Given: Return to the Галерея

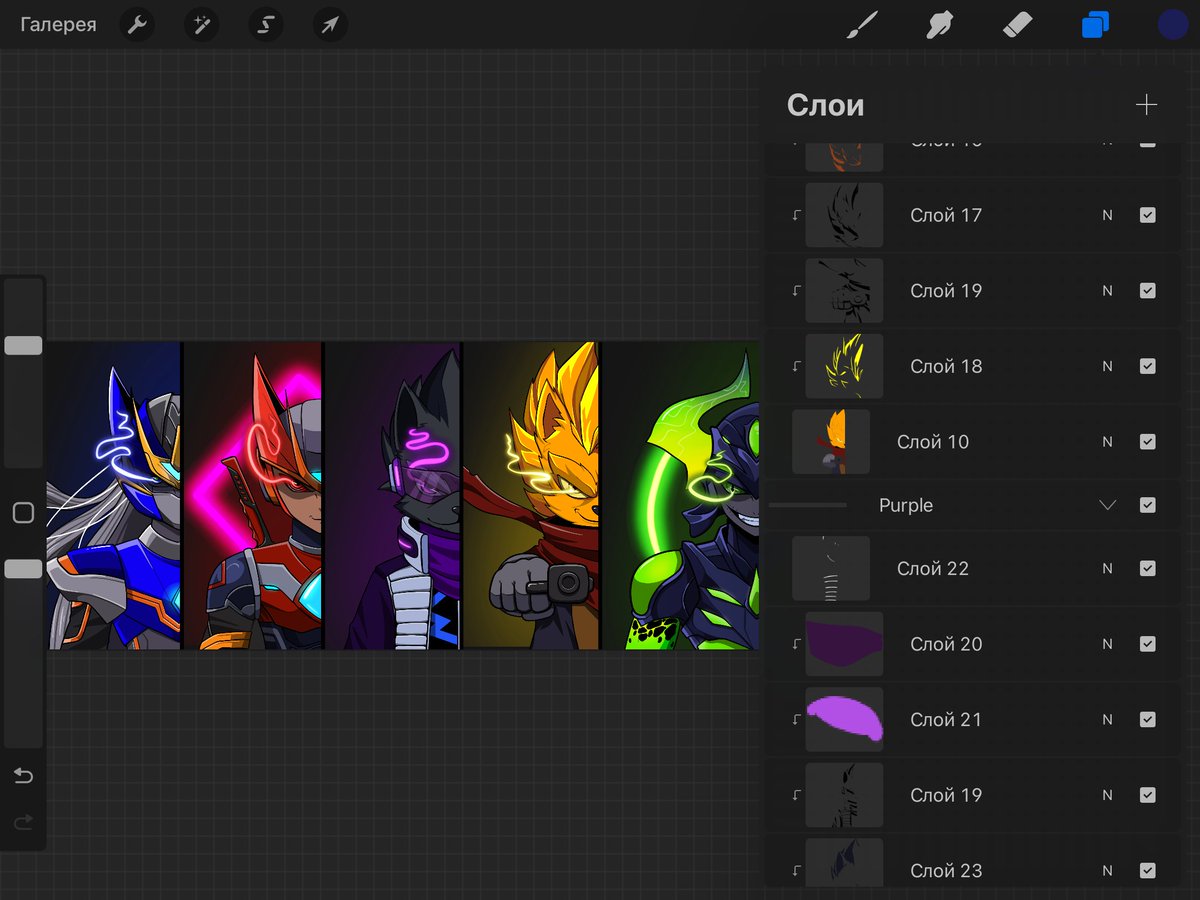Looking at the screenshot, I should 57,24.
